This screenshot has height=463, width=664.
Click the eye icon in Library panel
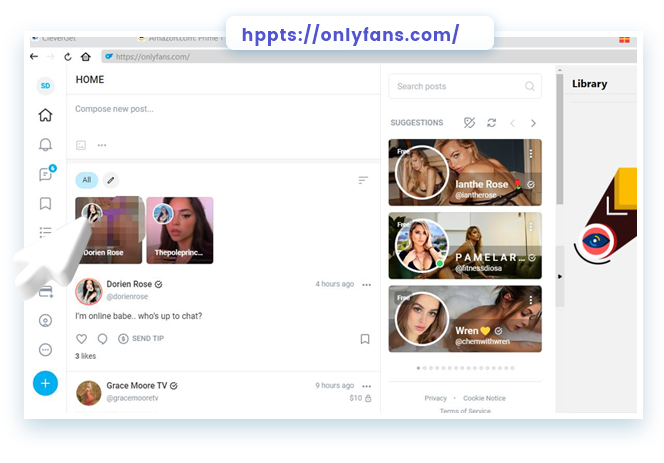point(595,241)
